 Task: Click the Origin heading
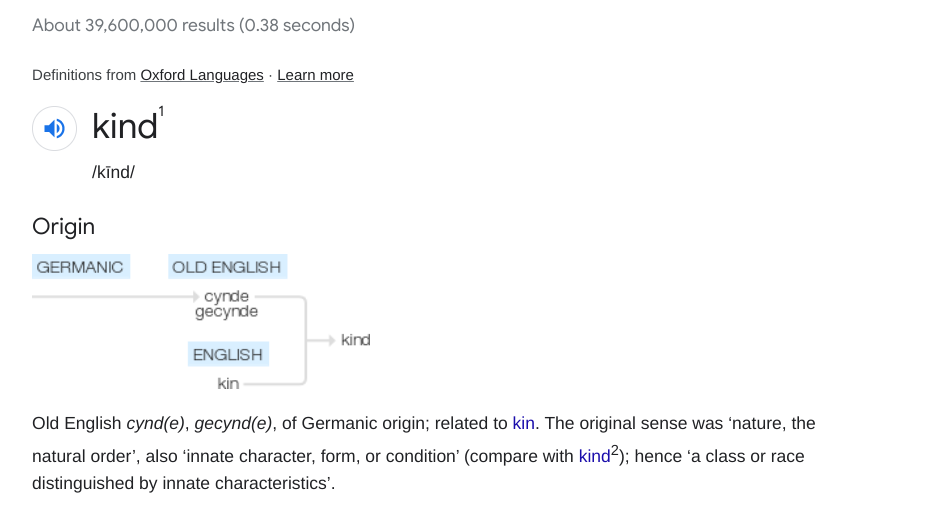pos(63,226)
